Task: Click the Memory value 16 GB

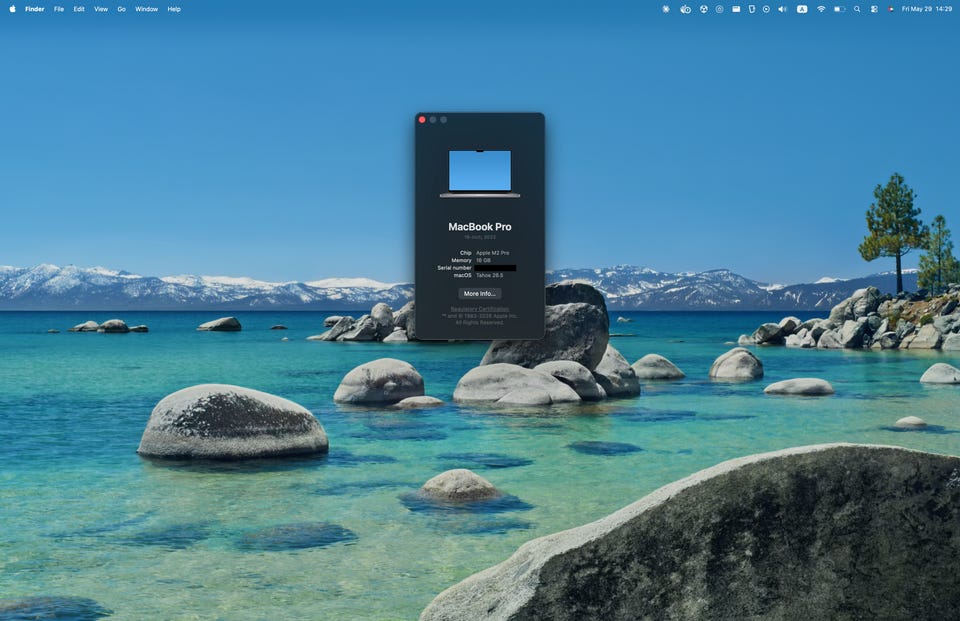Action: tap(483, 260)
